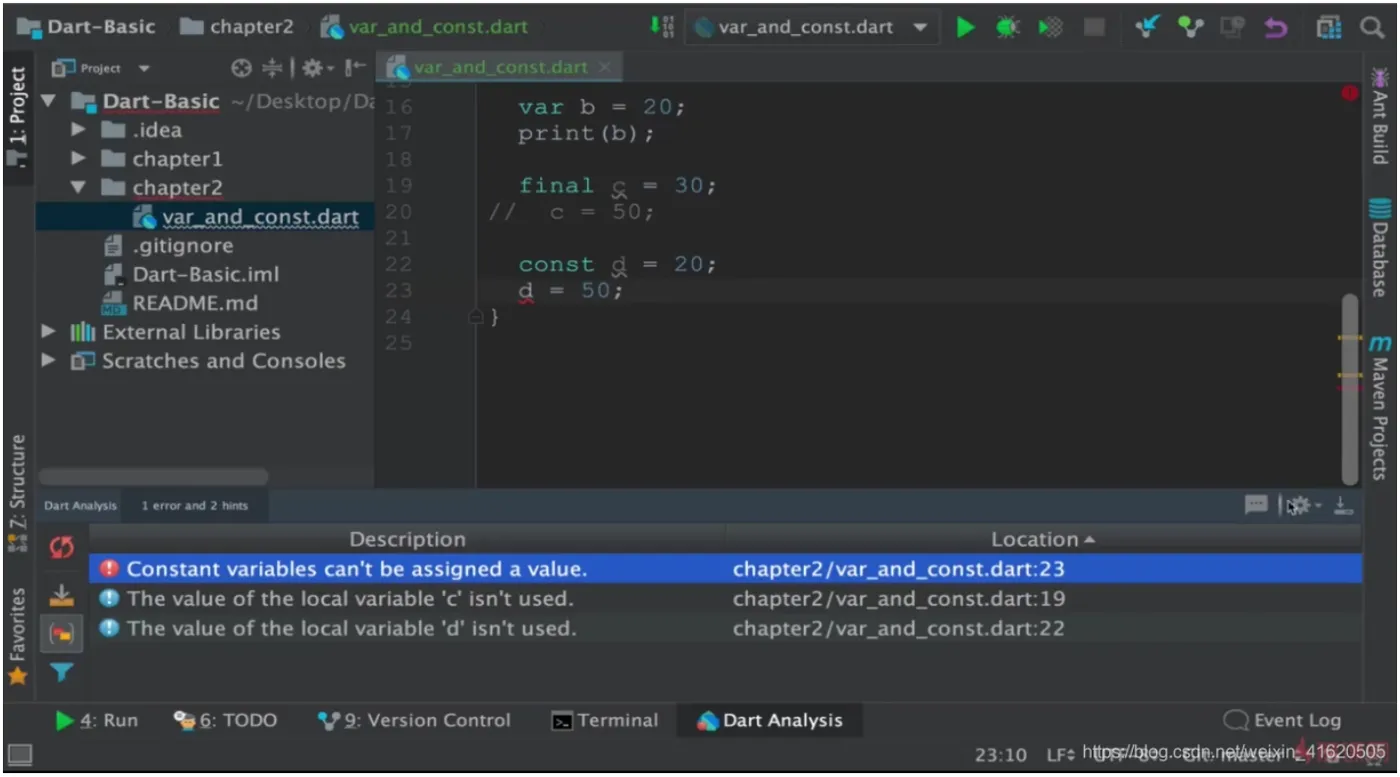Click chapter2 breadcrumb in navigation bar
Image resolution: width=1400 pixels, height=777 pixels.
(x=237, y=28)
